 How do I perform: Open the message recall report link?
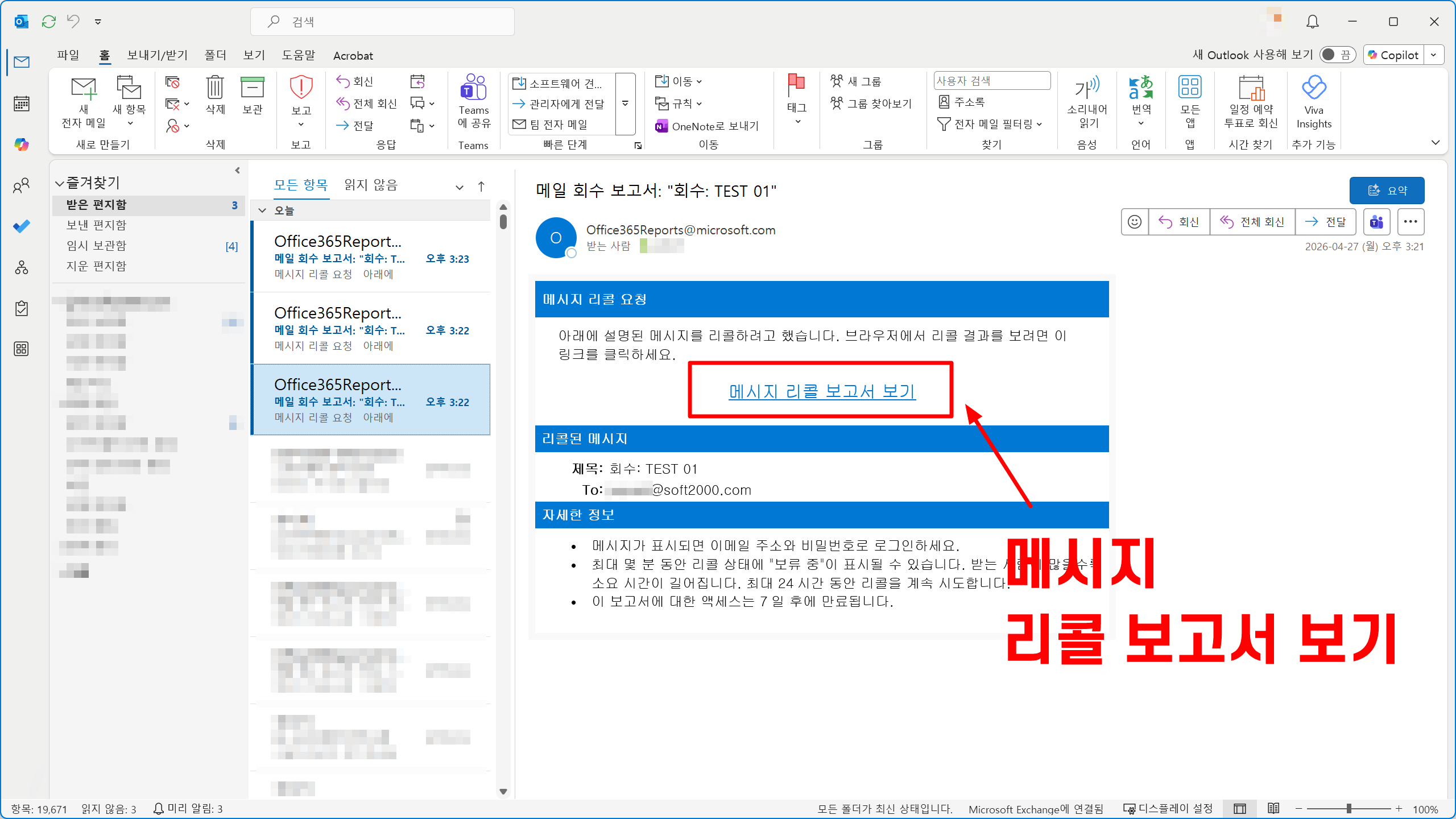click(822, 391)
